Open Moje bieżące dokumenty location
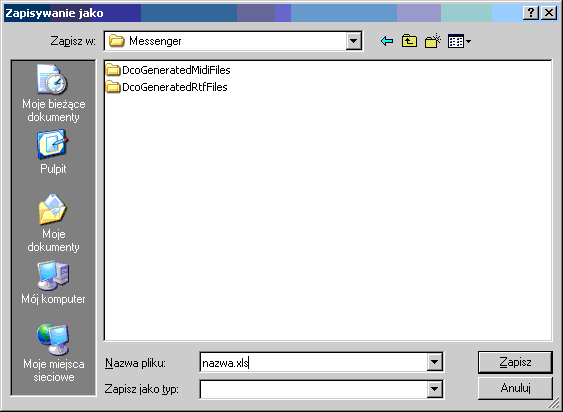Image resolution: width=563 pixels, height=412 pixels. (x=53, y=93)
